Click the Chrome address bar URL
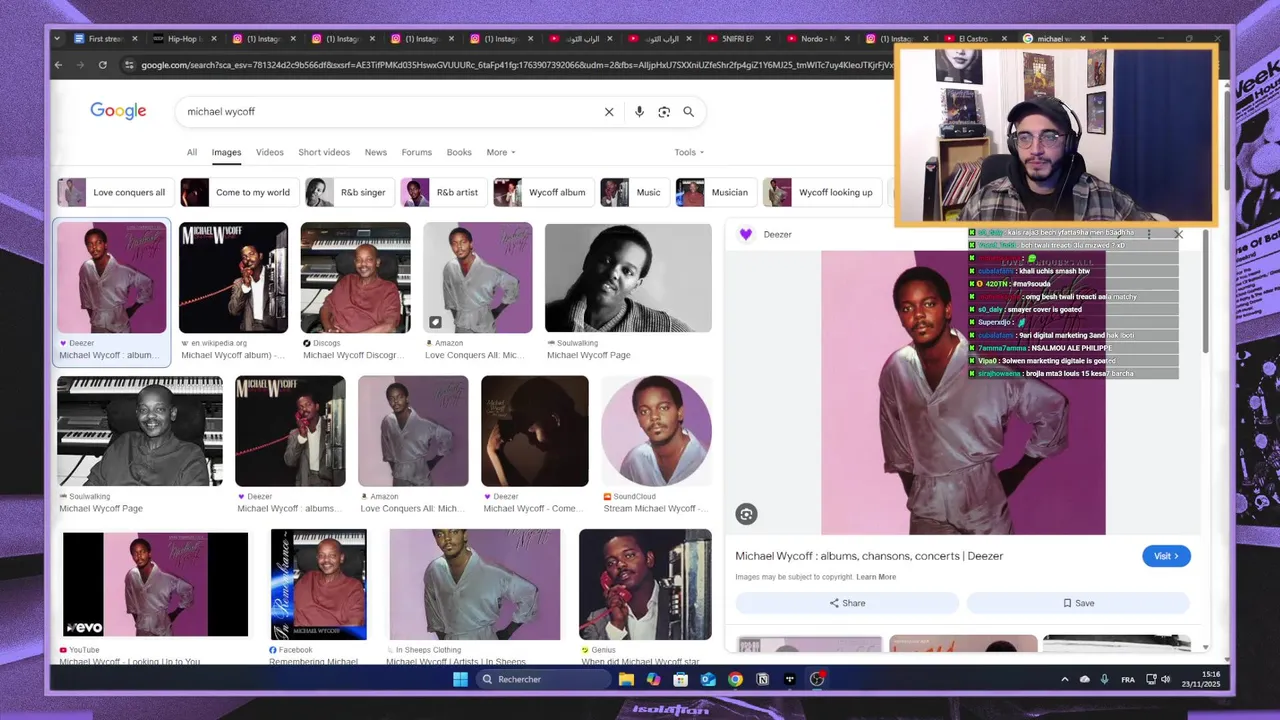The height and width of the screenshot is (720, 1280). click(515, 65)
